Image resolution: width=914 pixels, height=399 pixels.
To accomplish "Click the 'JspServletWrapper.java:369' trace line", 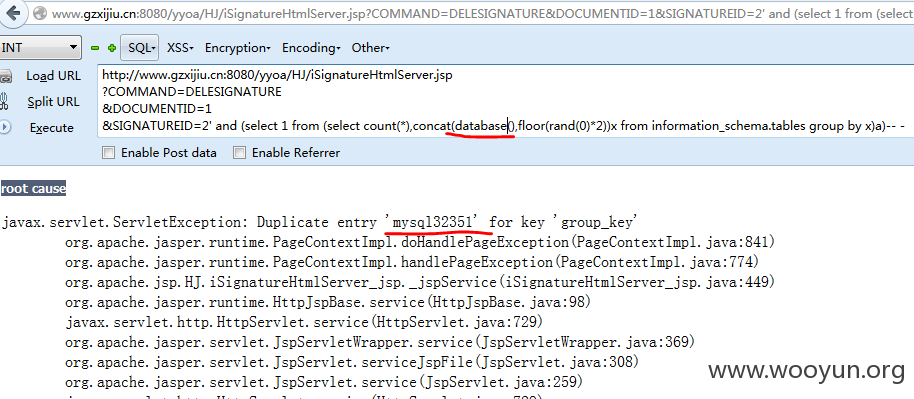I will pos(380,342).
